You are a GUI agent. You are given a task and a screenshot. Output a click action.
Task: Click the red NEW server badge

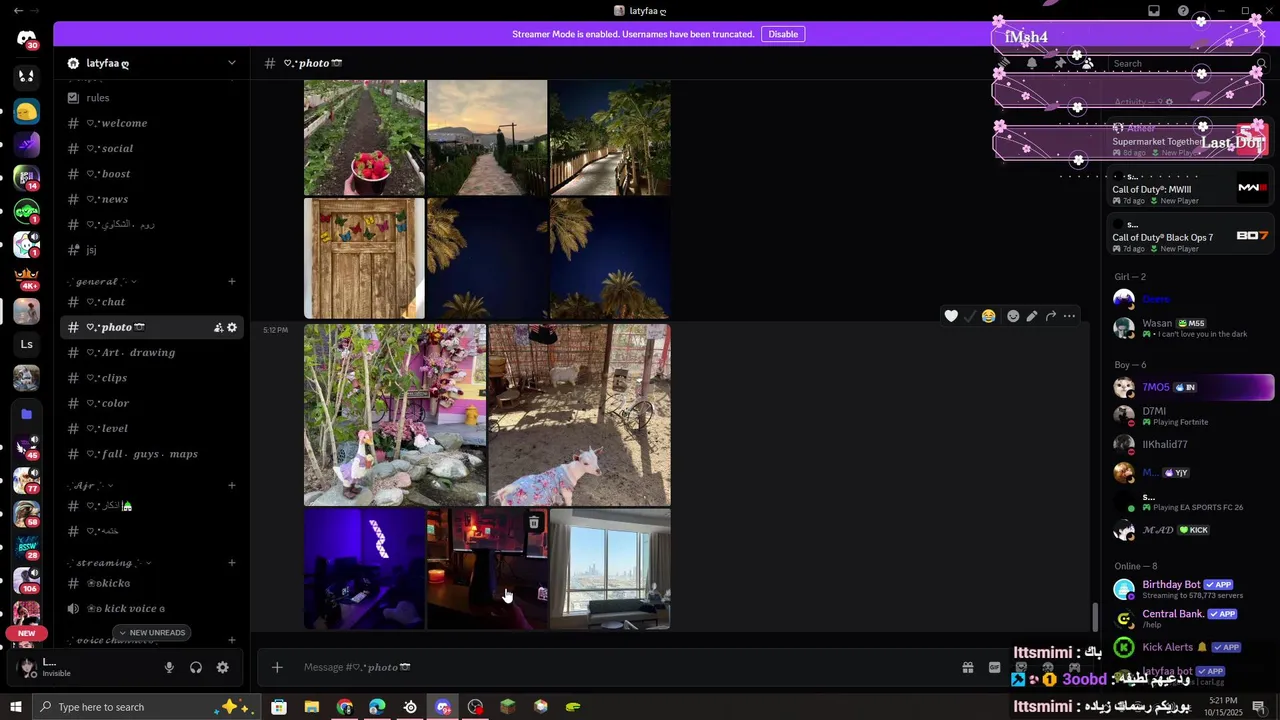coord(26,633)
